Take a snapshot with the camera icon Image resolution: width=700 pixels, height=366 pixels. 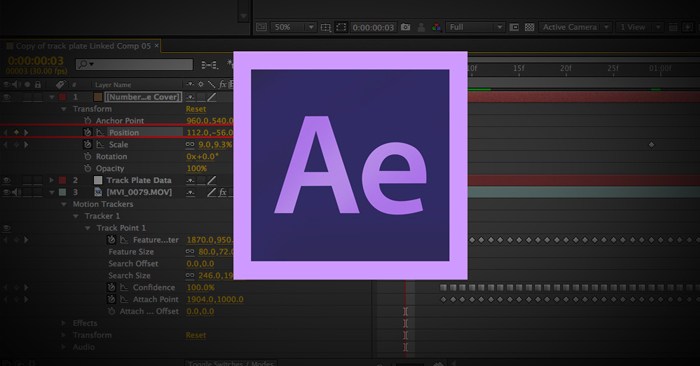405,27
